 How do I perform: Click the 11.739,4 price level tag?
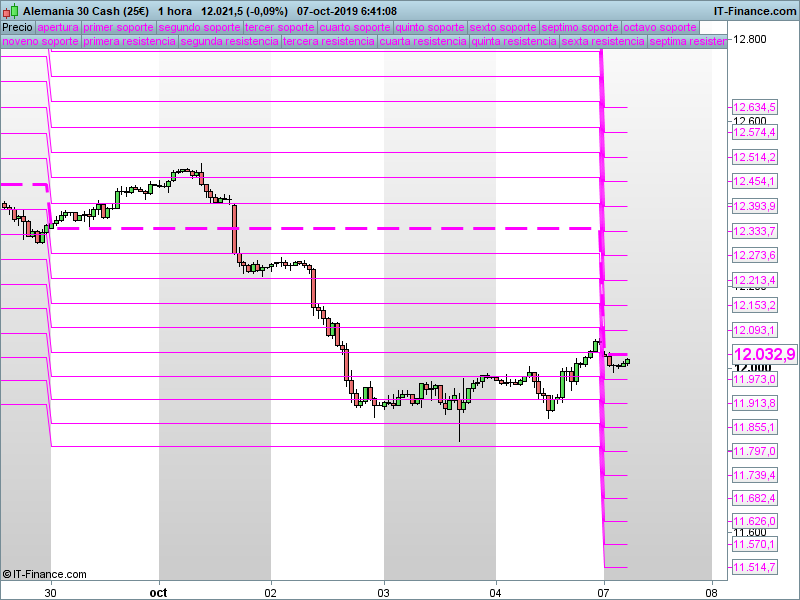[x=755, y=475]
